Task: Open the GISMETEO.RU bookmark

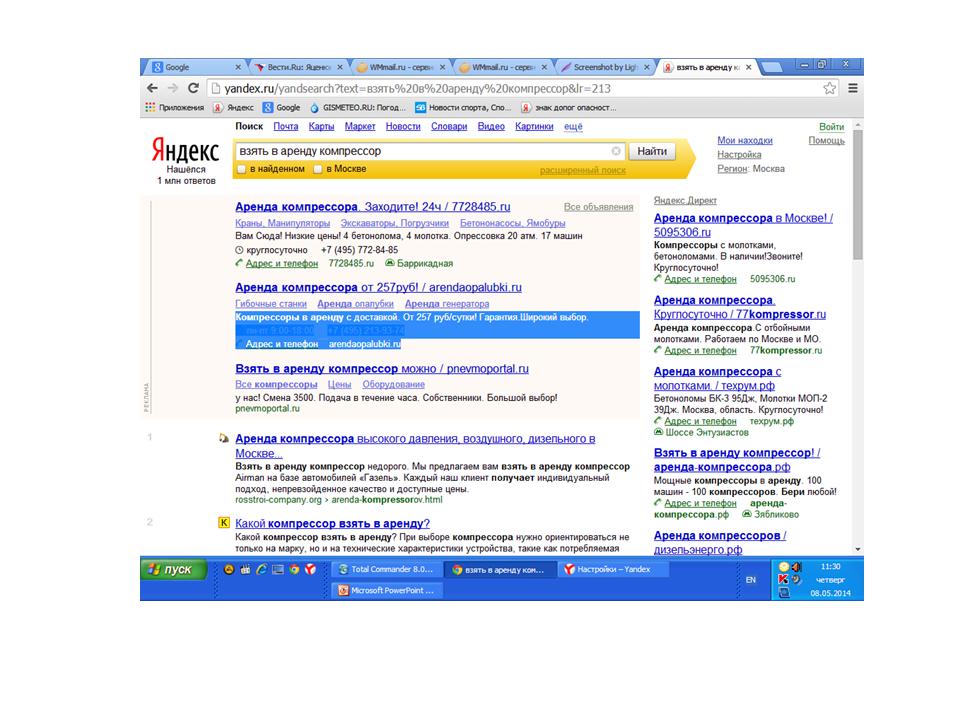Action: click(358, 108)
